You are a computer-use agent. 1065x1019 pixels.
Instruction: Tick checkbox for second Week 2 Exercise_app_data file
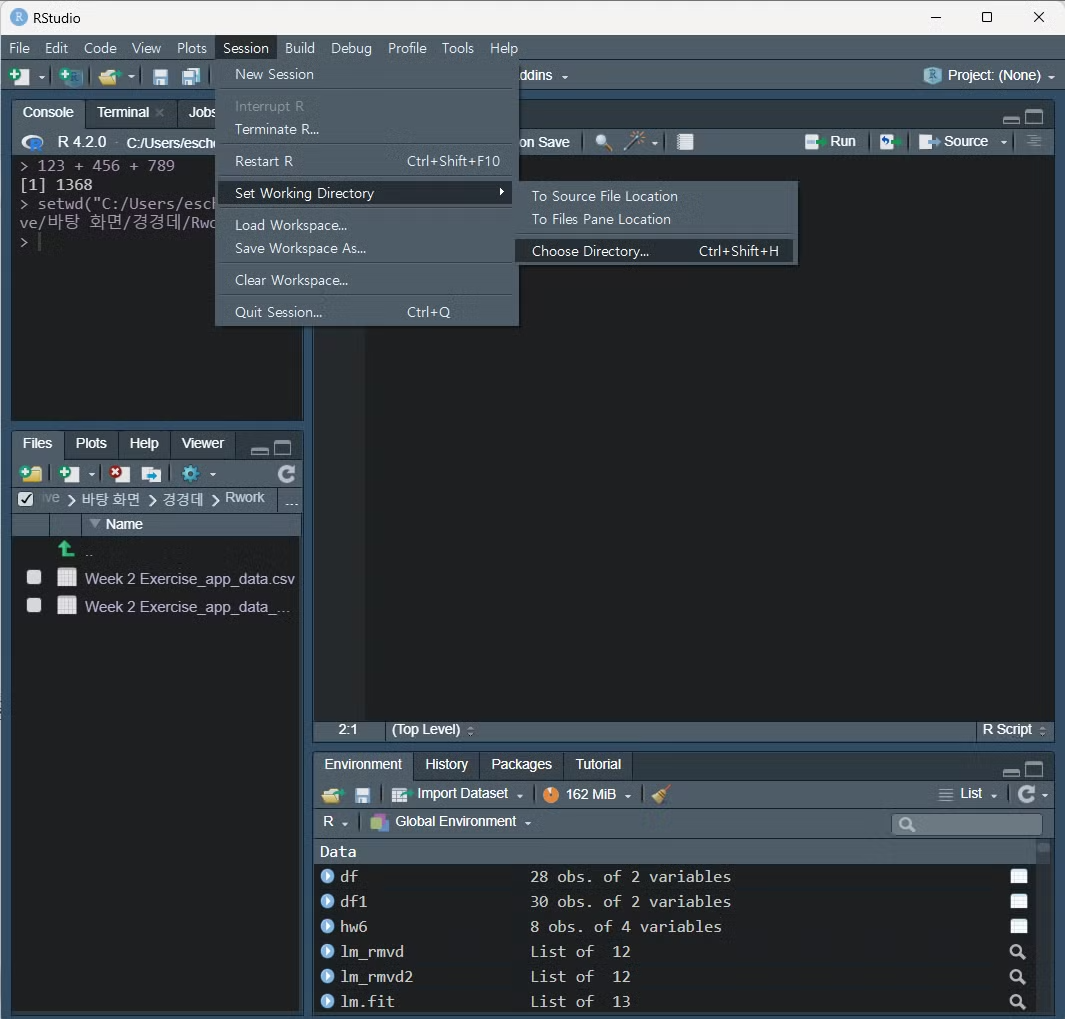tap(34, 605)
